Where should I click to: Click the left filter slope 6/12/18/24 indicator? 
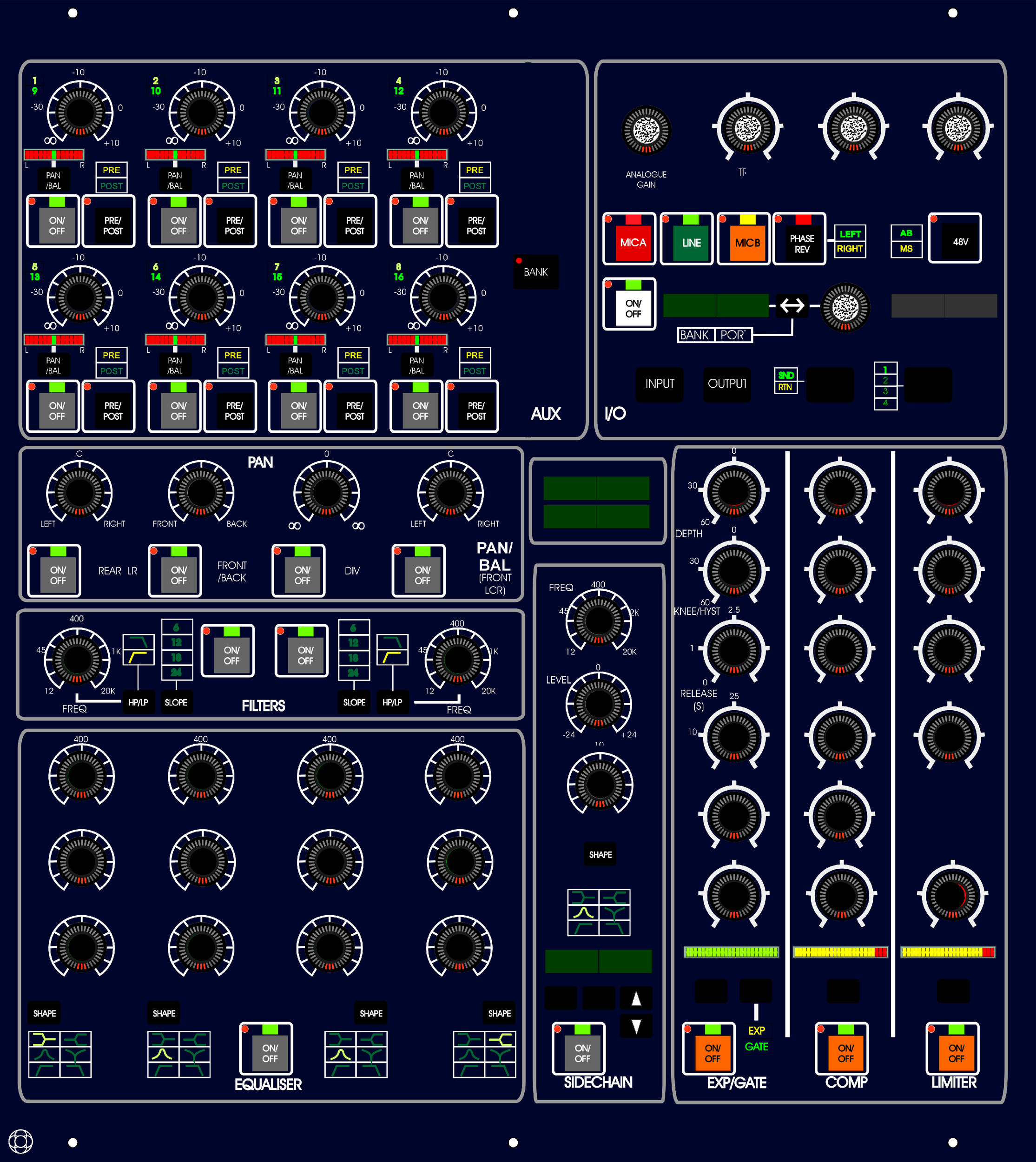177,650
